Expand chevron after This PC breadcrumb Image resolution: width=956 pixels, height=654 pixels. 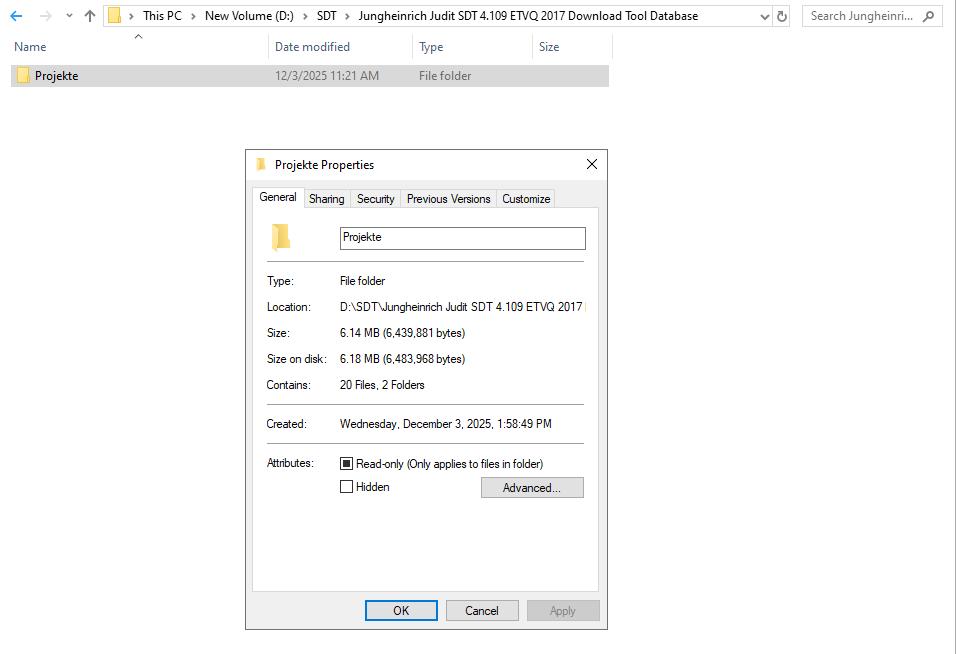point(193,16)
